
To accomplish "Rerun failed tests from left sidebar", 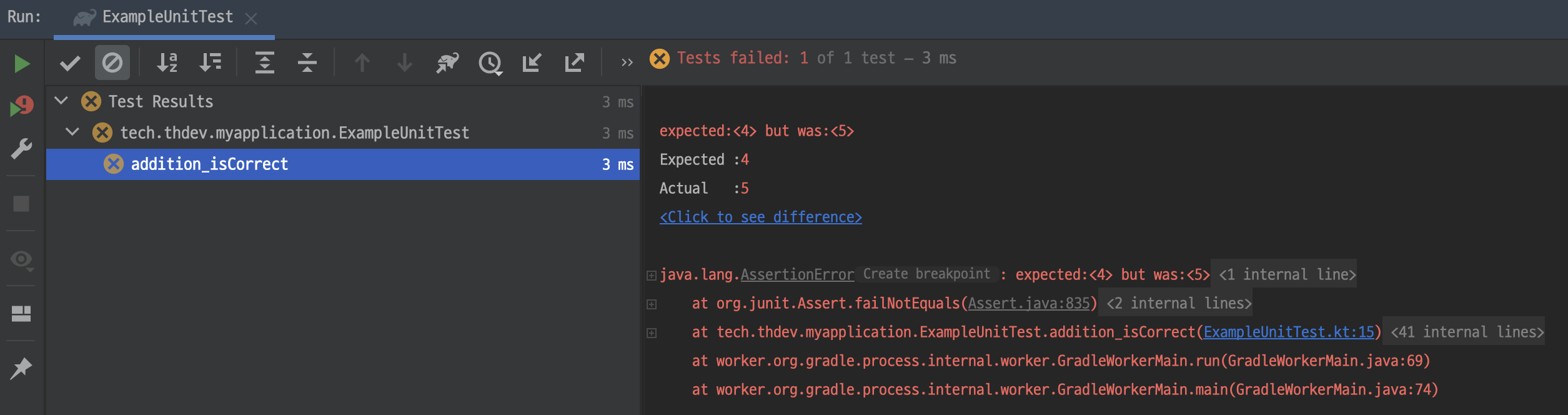I will [21, 106].
